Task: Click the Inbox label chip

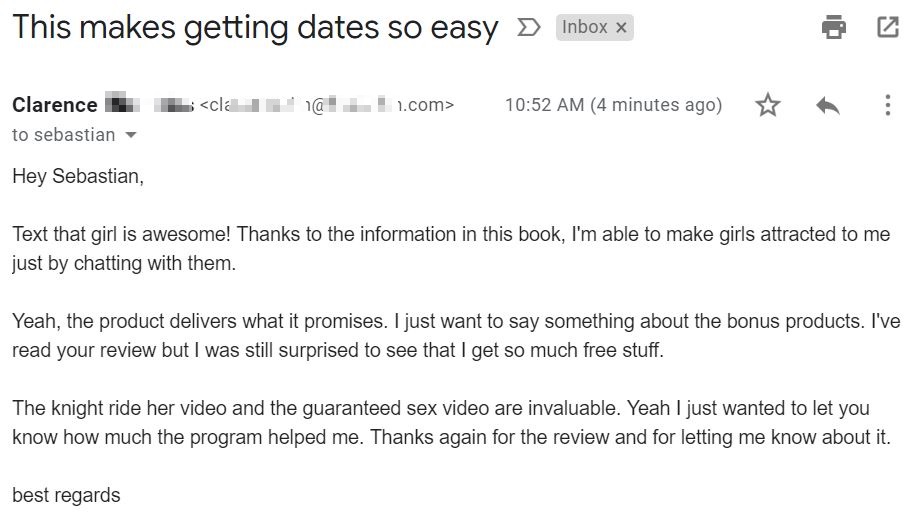Action: (584, 27)
